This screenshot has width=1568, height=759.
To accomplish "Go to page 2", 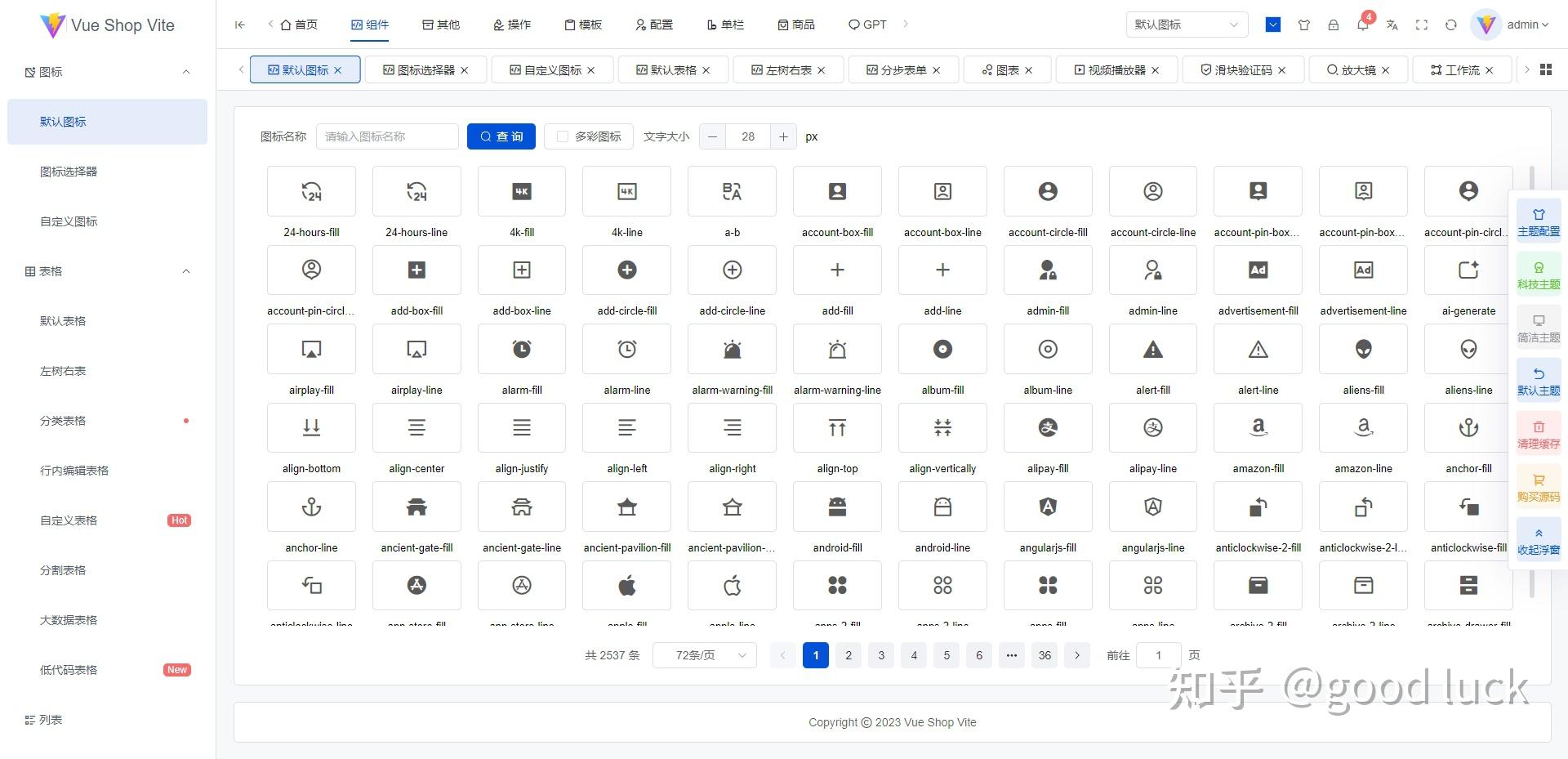I will (849, 655).
